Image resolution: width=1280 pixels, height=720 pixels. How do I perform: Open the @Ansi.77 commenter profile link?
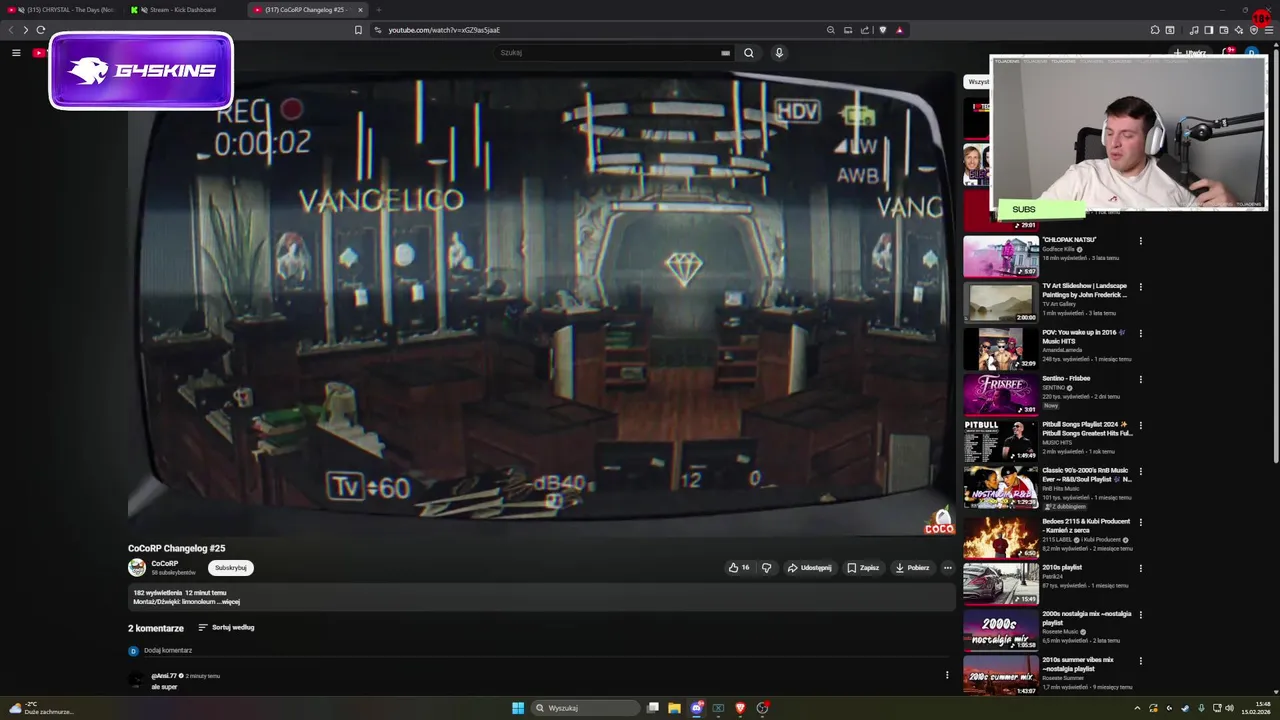[x=164, y=676]
